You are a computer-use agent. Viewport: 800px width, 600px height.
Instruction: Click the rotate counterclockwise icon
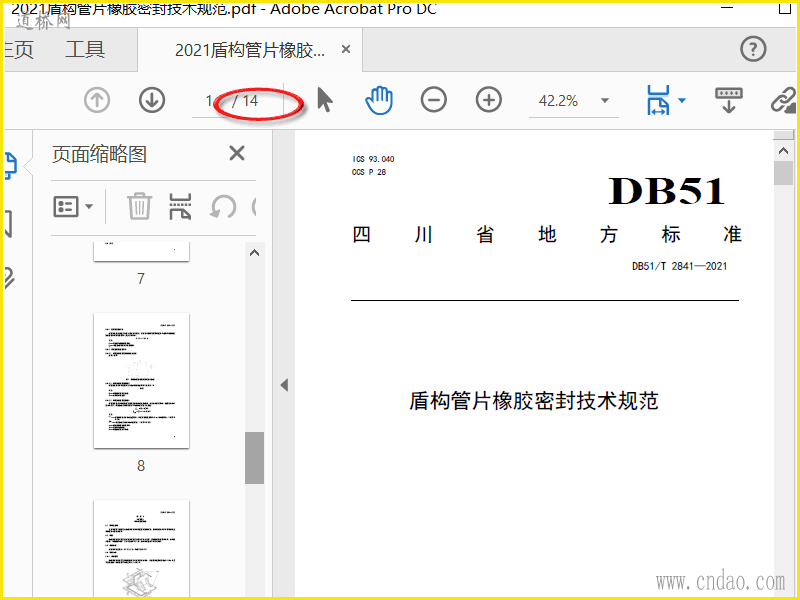(x=223, y=207)
